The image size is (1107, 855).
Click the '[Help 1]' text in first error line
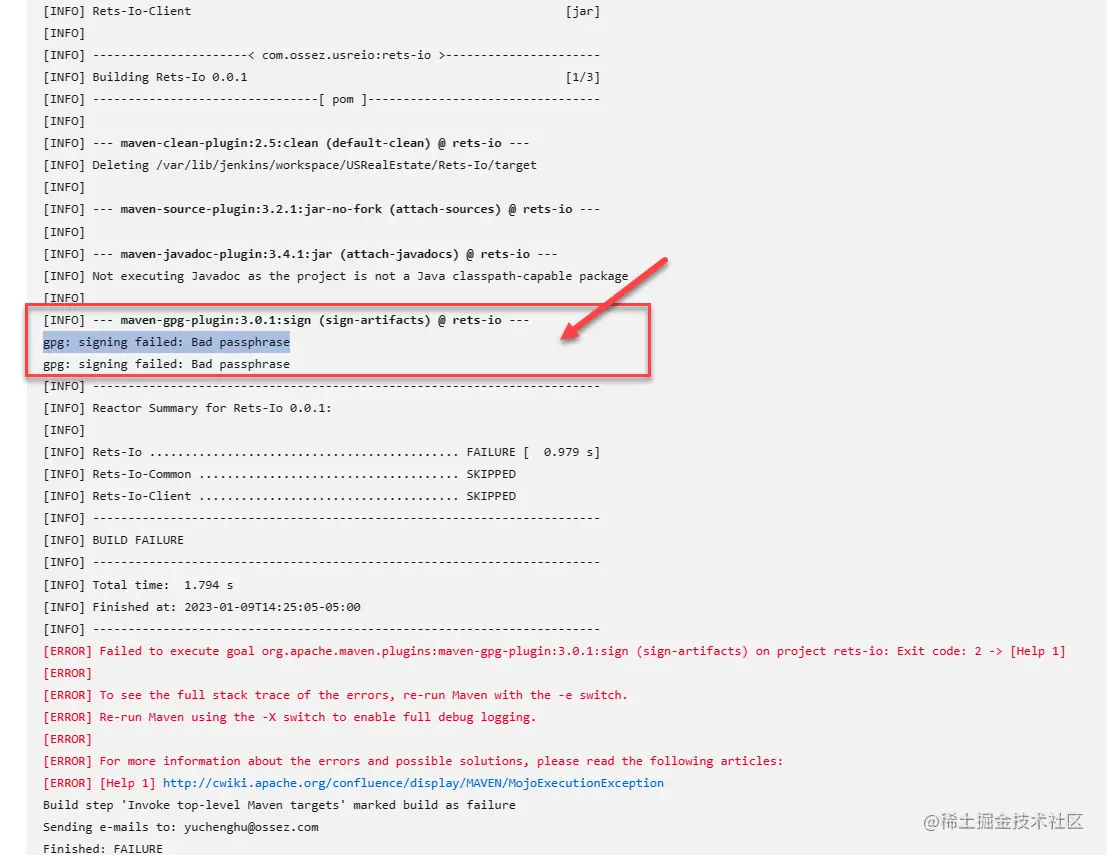point(1038,651)
